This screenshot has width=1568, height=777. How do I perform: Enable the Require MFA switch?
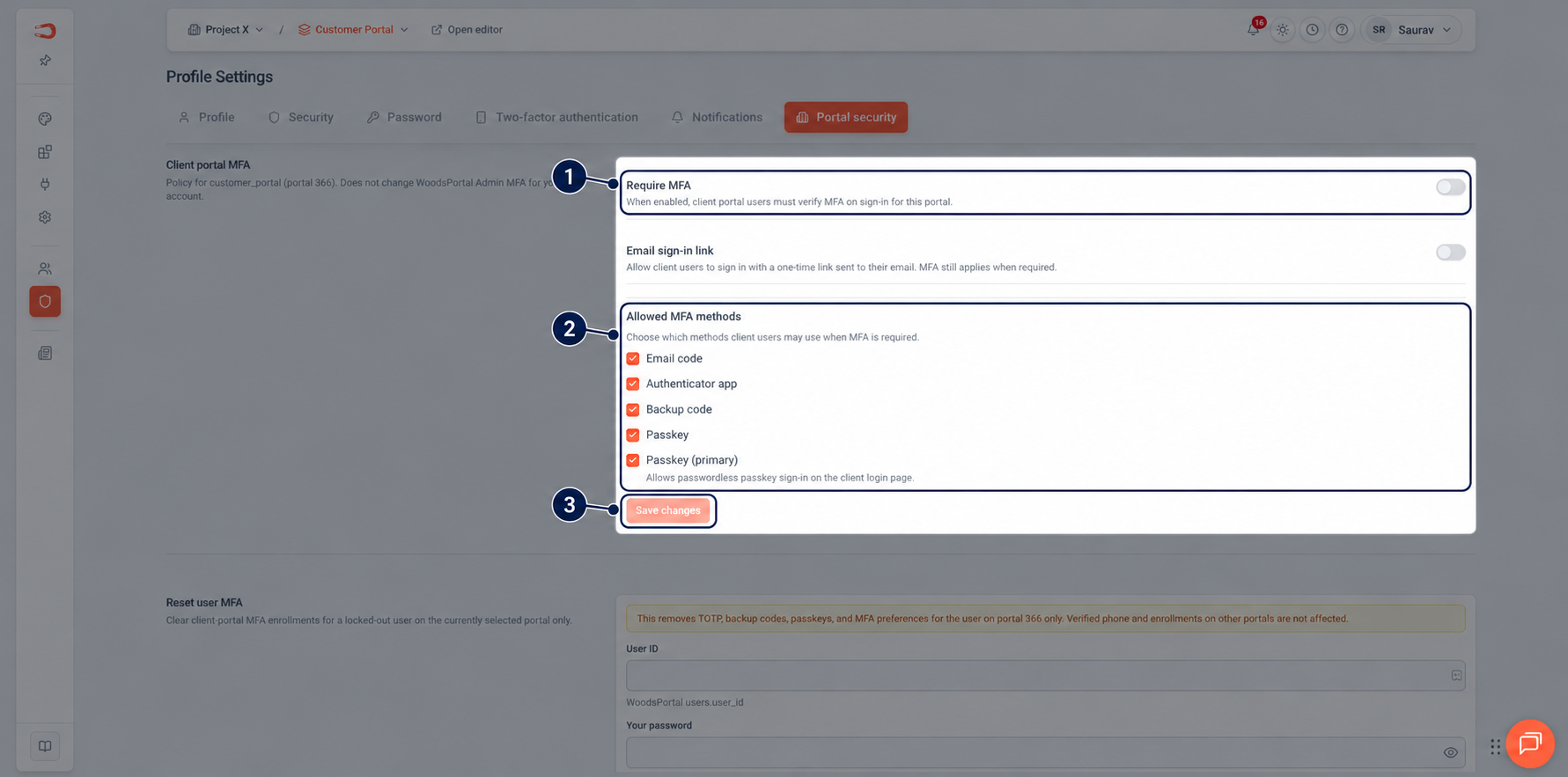pyautogui.click(x=1450, y=187)
